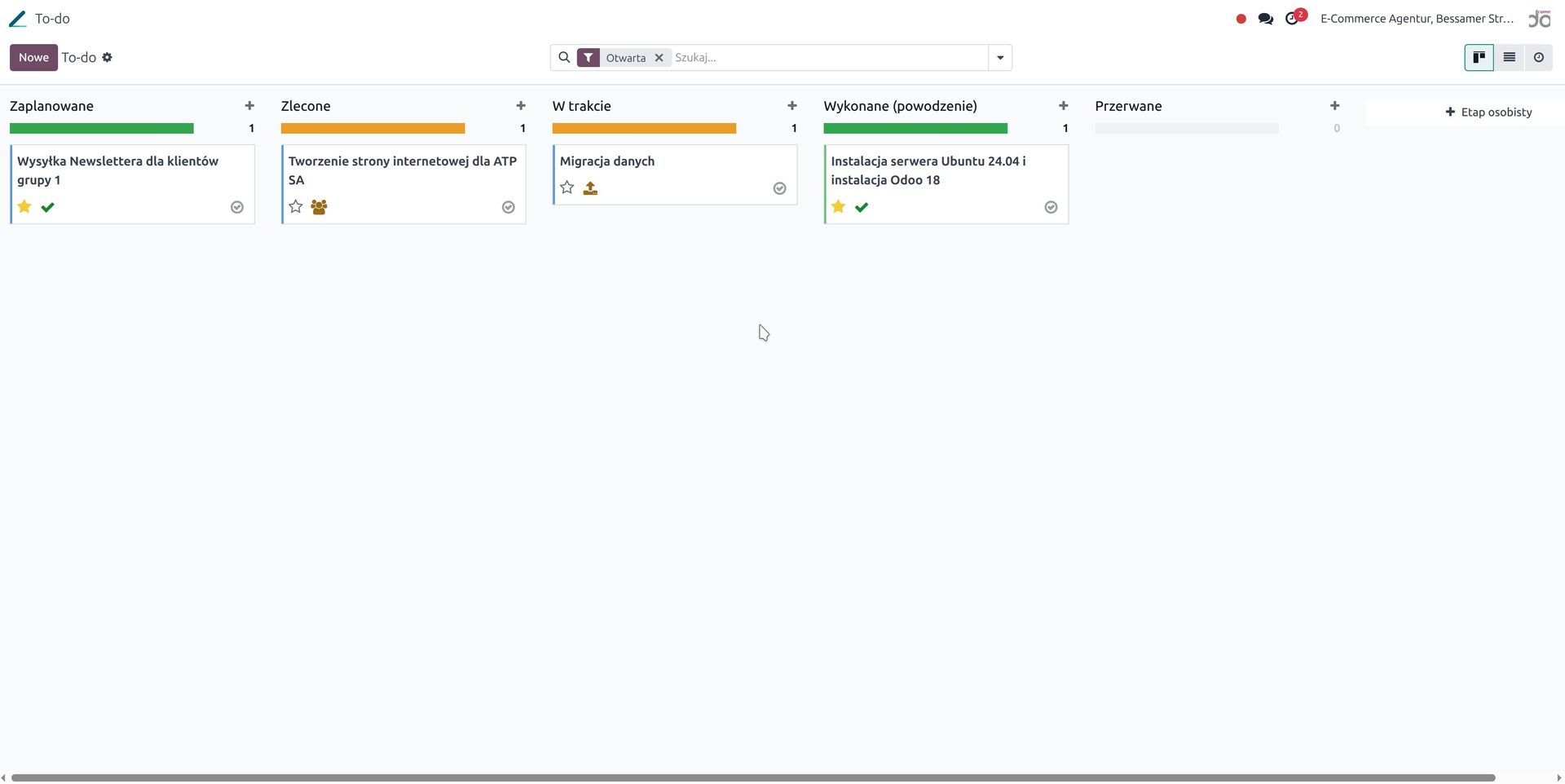Mark Instalacja serwera Ubuntu card as done
1565x784 pixels.
coord(1051,207)
